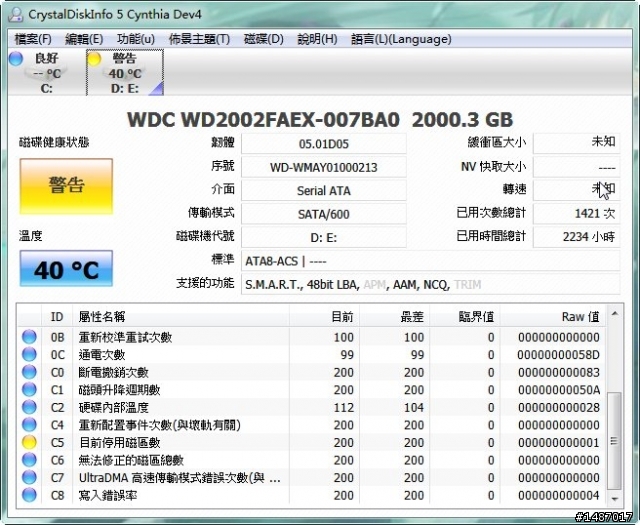Click the interface field Serial ATA
640x525 pixels.
click(x=324, y=191)
